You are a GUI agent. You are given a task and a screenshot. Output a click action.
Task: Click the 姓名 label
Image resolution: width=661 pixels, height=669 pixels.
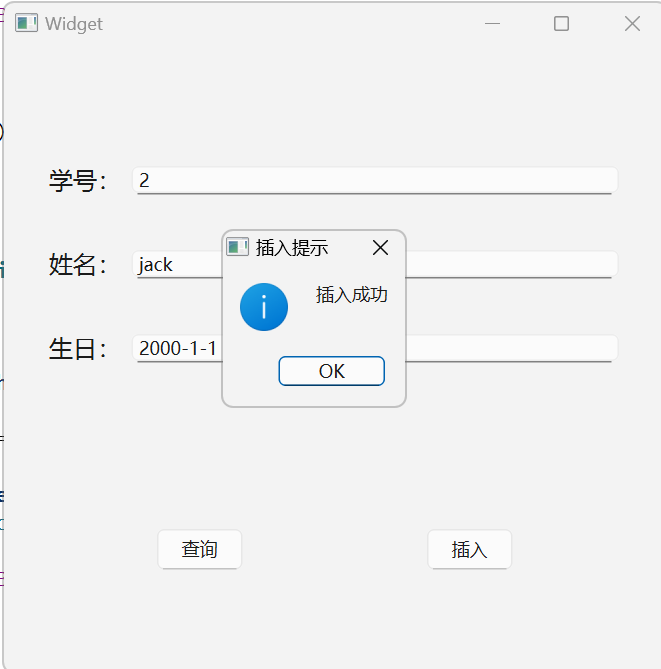tap(78, 265)
